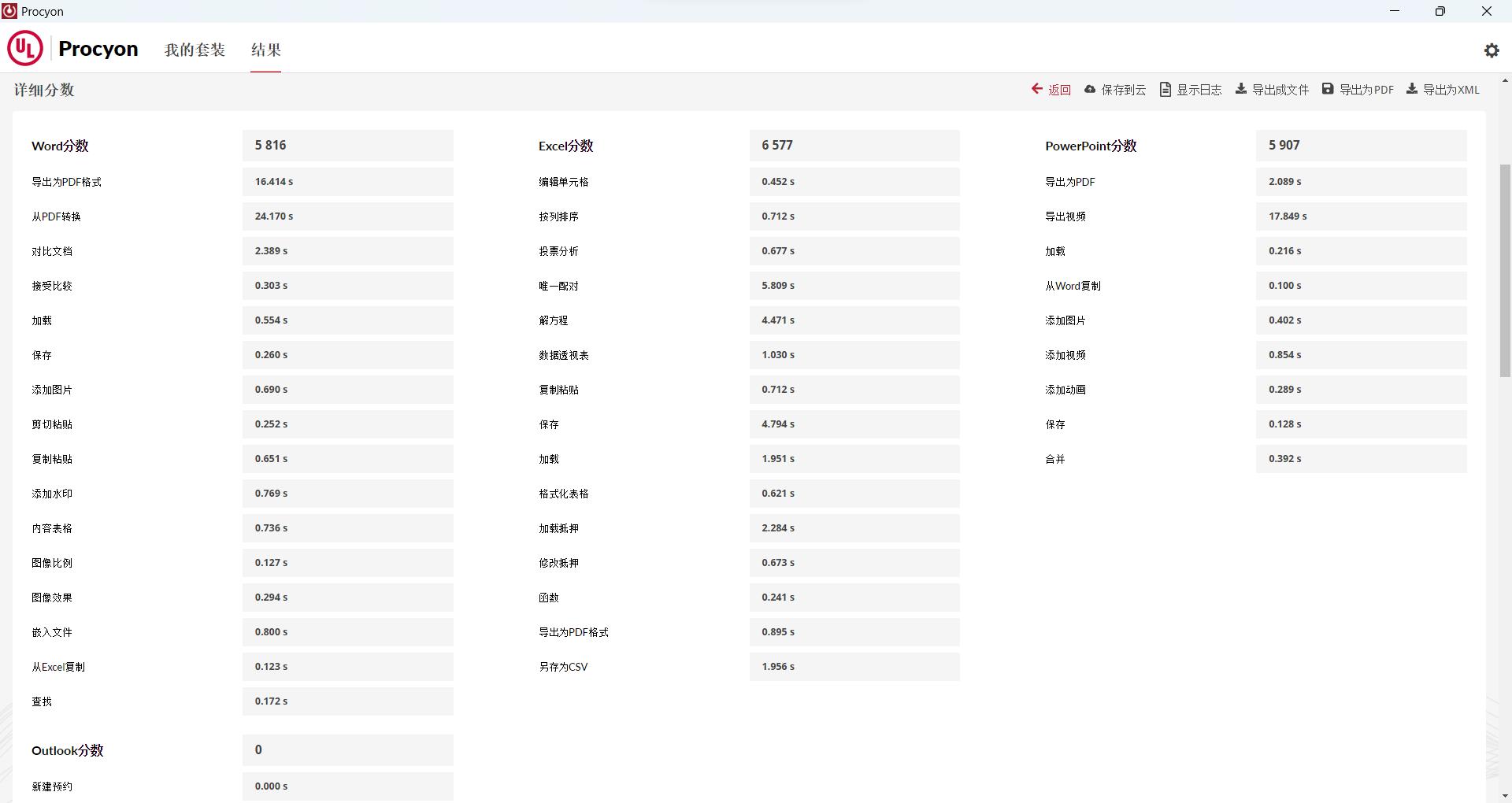Click the vertical scrollbar thumb
Viewport: 1512px width, 803px height.
click(1505, 268)
